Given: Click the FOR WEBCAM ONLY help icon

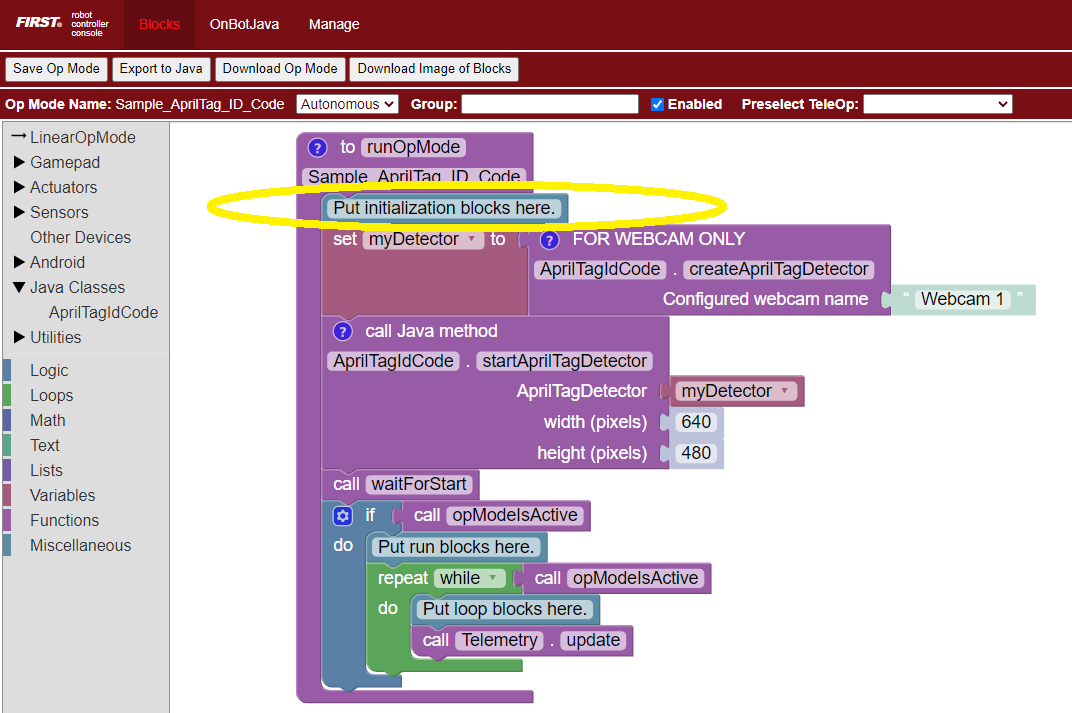Looking at the screenshot, I should (549, 240).
